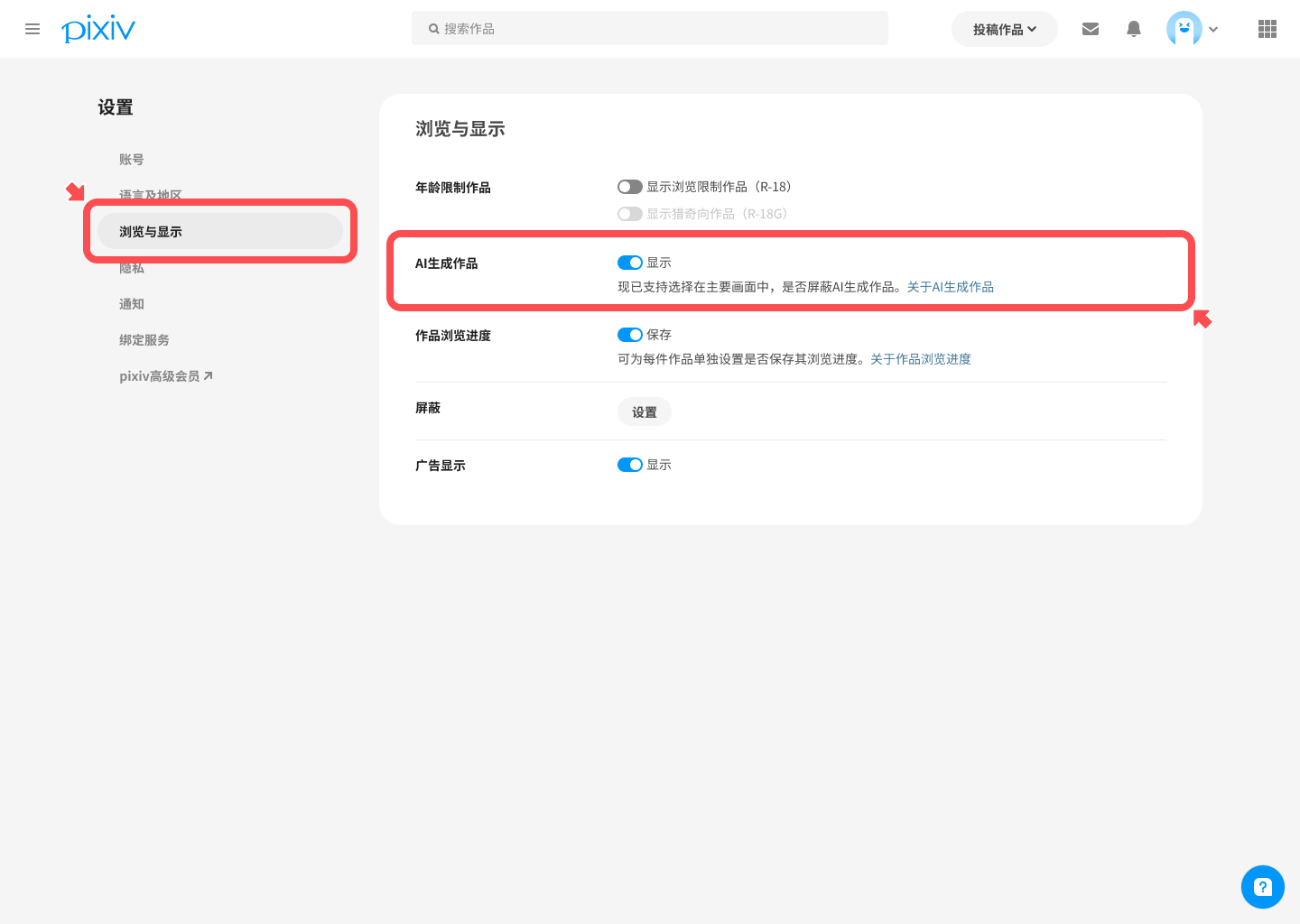Click the 屏蔽 设置 button
Viewport: 1300px width, 924px height.
coord(645,411)
